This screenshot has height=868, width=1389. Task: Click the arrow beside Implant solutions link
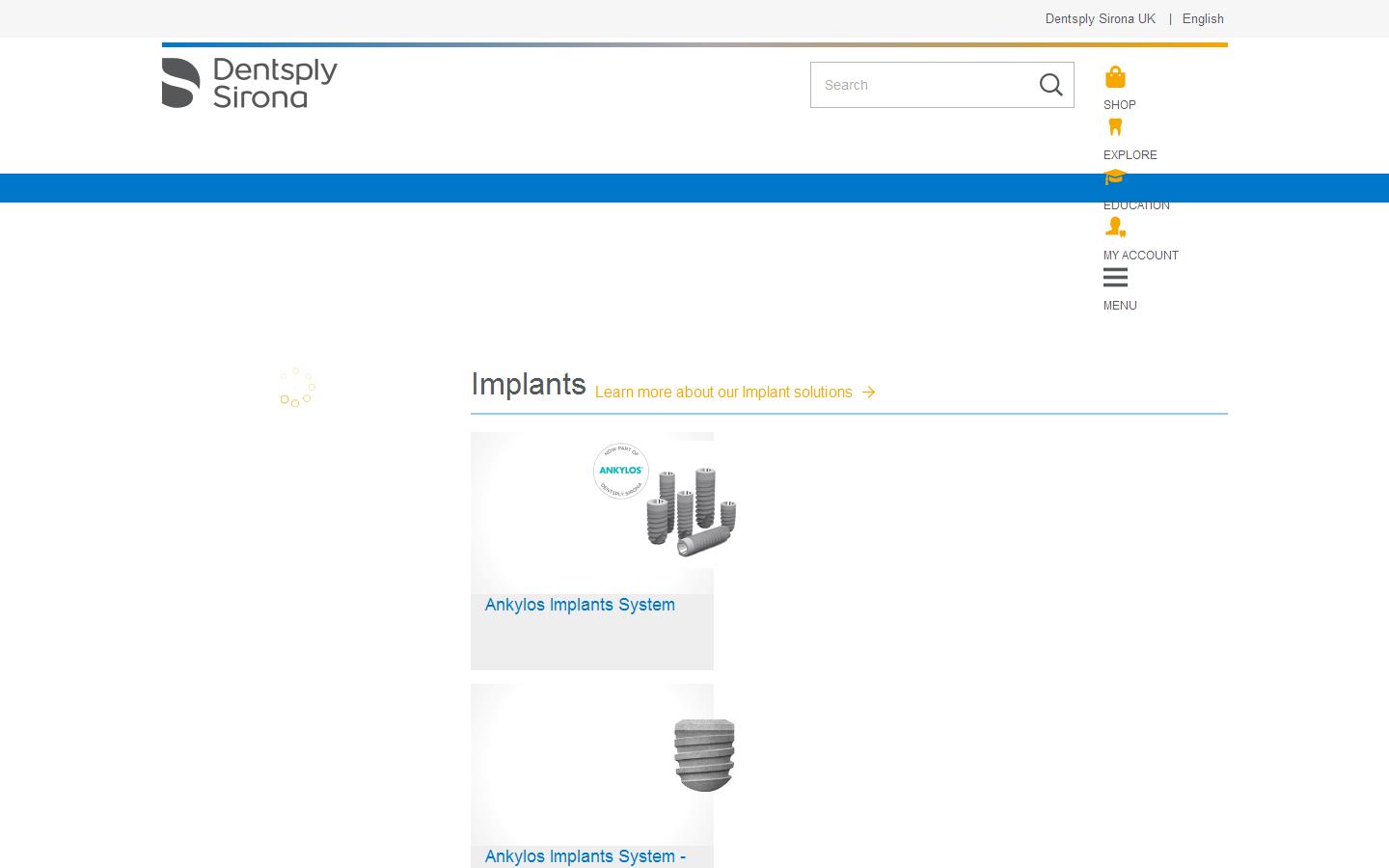point(868,392)
